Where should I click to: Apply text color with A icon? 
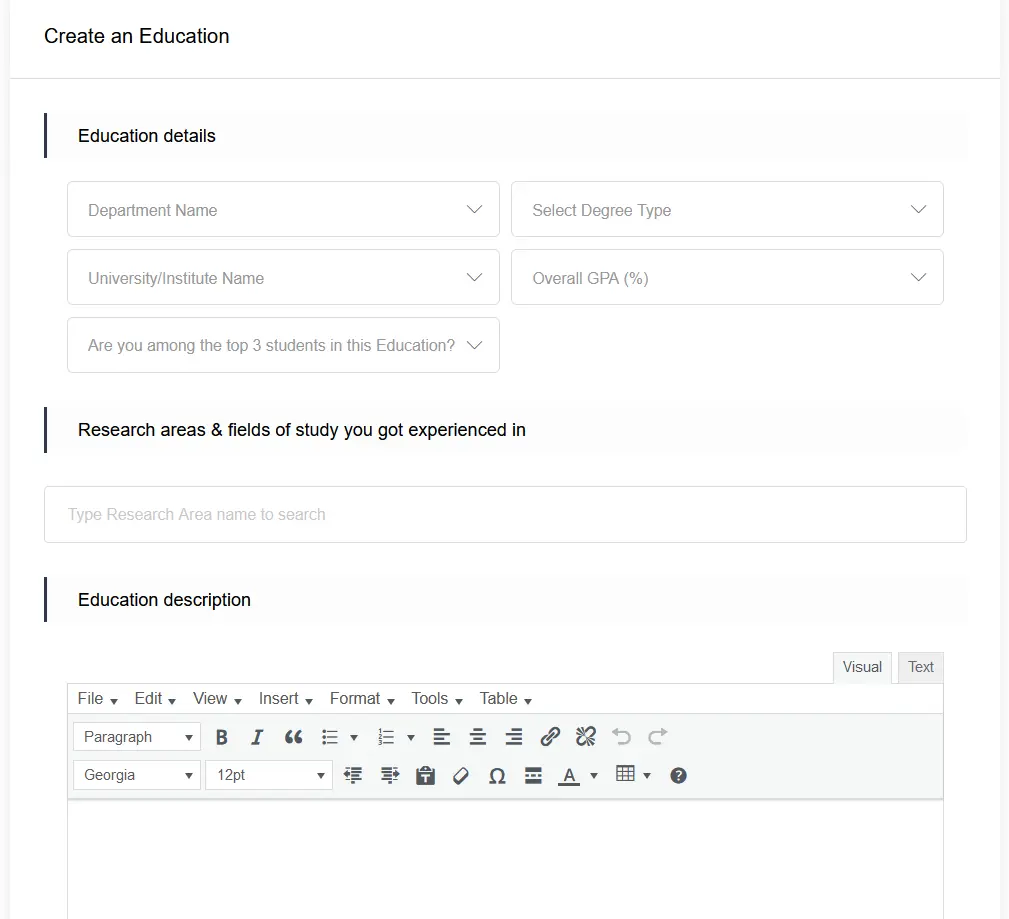pos(569,775)
